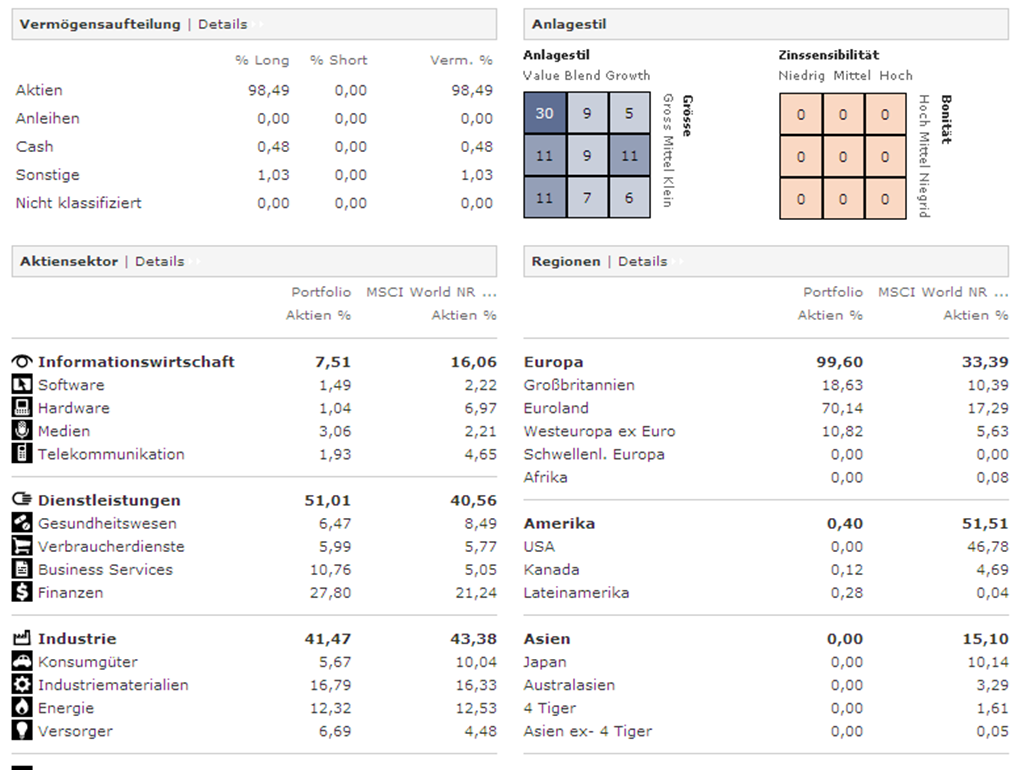Screen dimensions: 1028x770
Task: Open Details link next to Vermögensaufteilung
Action: pyautogui.click(x=222, y=24)
